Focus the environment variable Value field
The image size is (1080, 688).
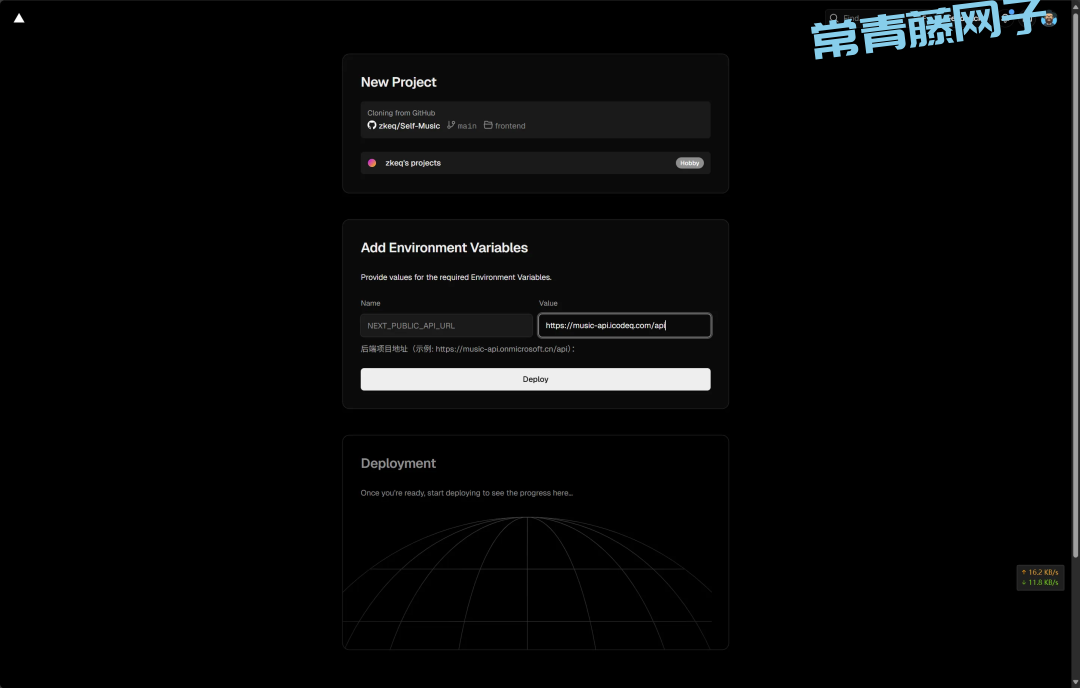click(x=624, y=325)
